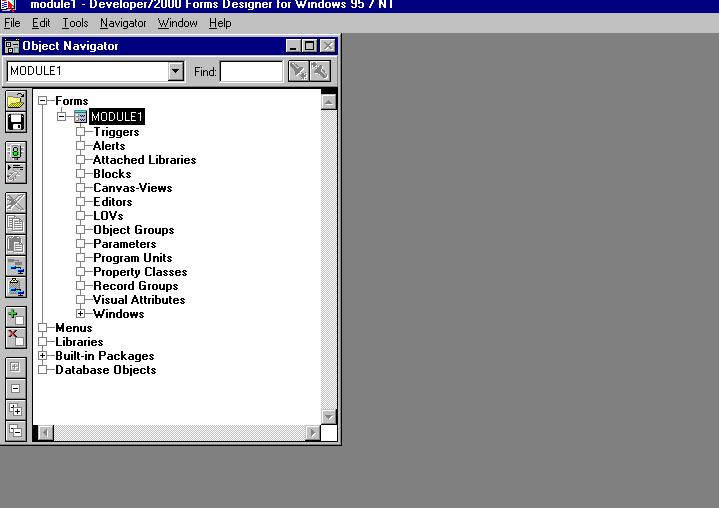Minimize the Object Navigator window
The image size is (719, 508).
(293, 46)
